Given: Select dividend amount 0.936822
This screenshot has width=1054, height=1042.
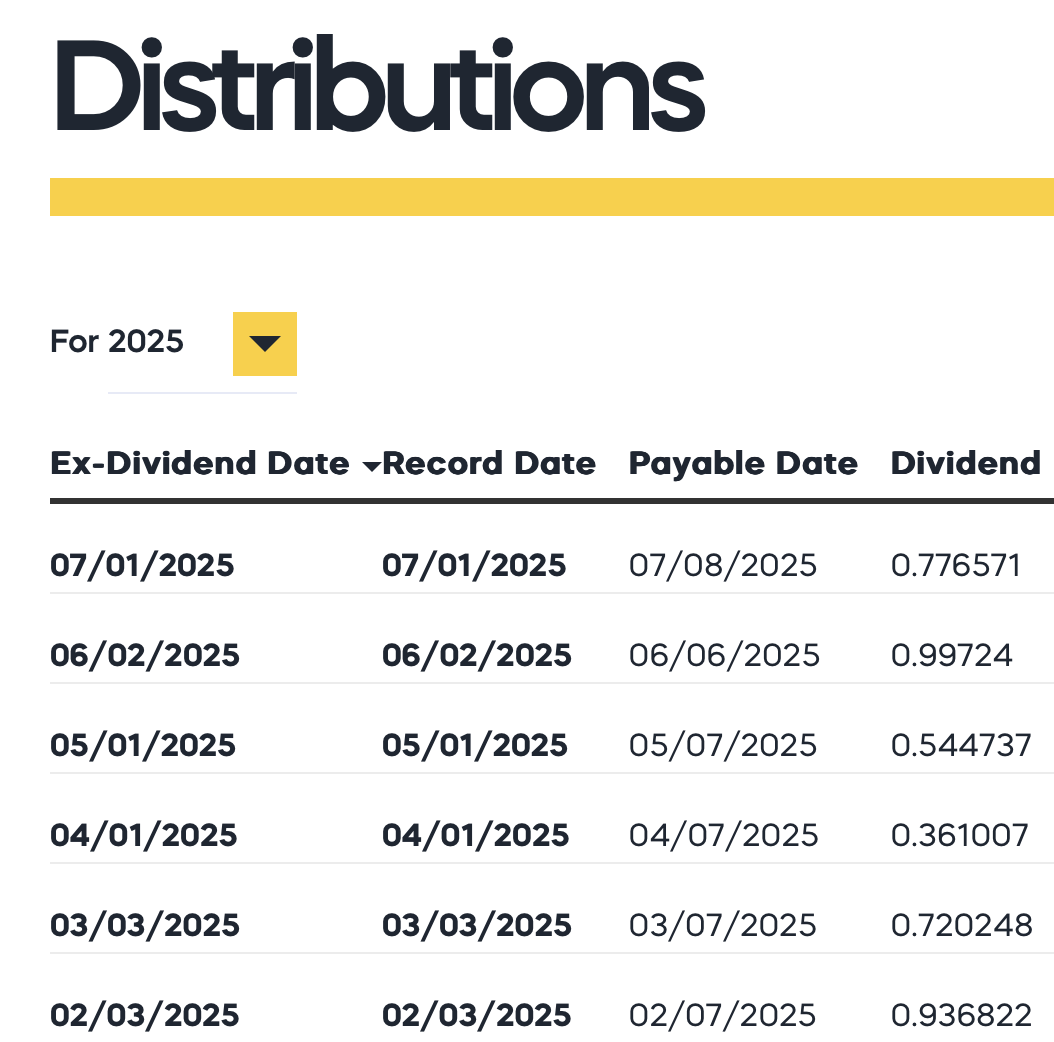Looking at the screenshot, I should 960,1015.
